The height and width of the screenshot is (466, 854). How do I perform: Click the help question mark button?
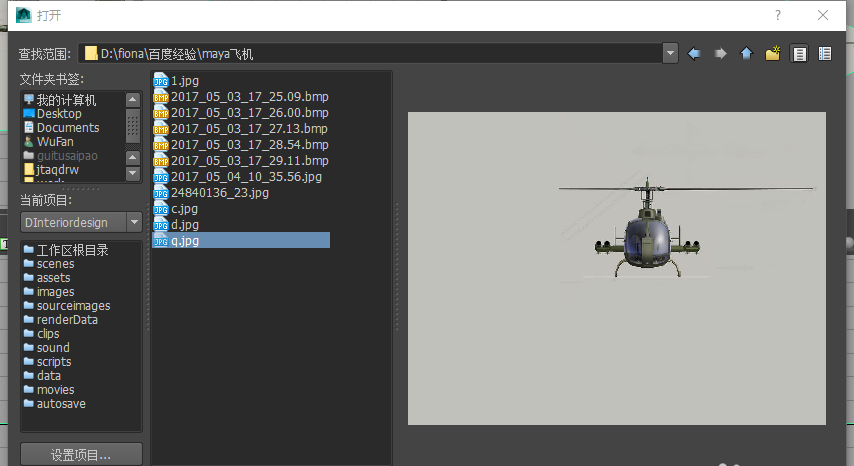click(x=777, y=15)
